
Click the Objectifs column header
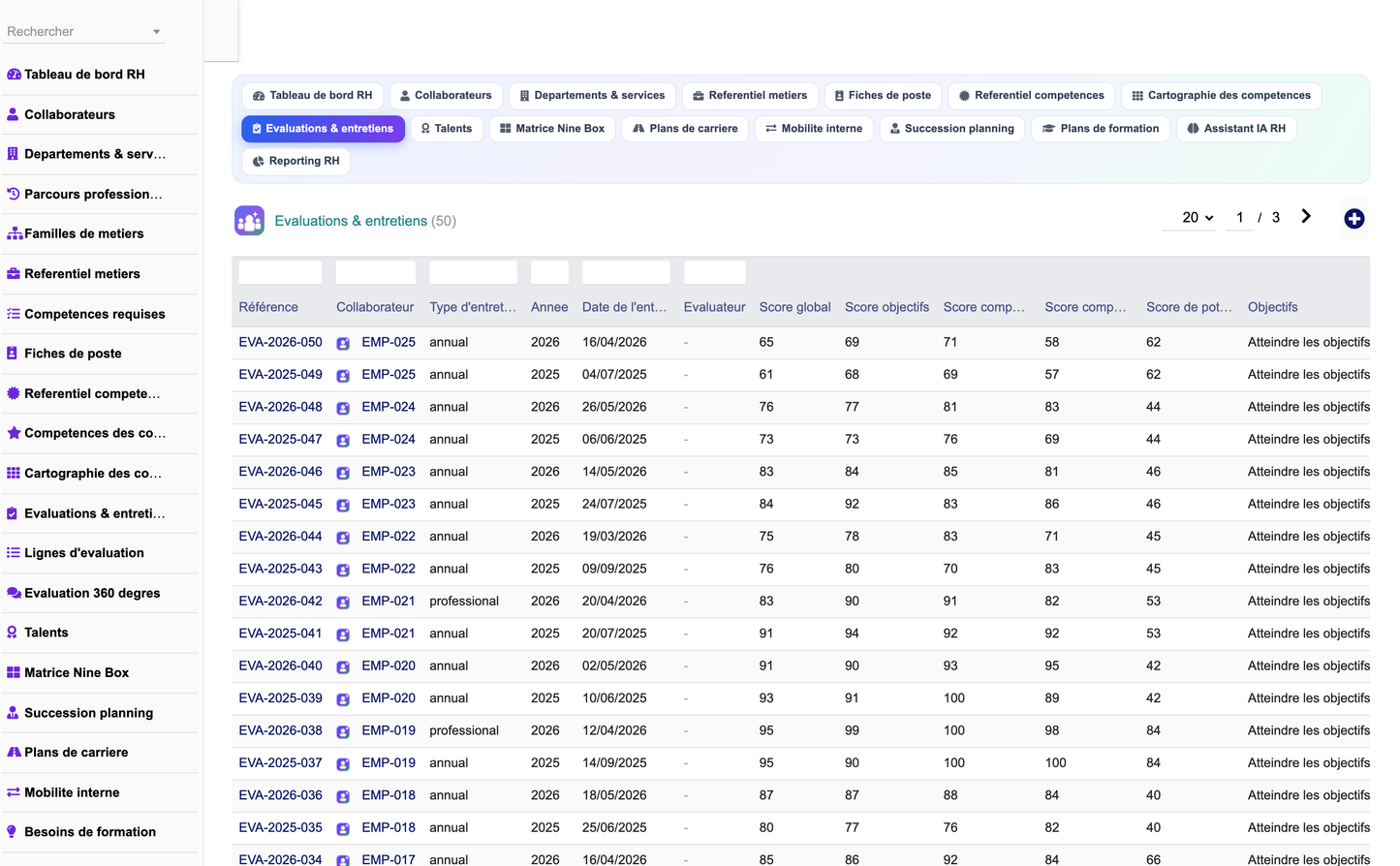coord(1272,307)
